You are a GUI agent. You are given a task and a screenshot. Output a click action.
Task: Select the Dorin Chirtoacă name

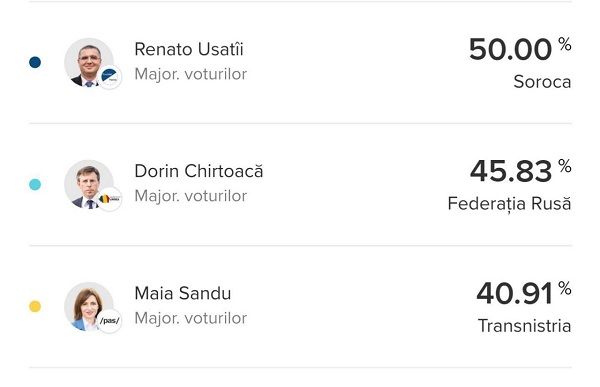point(199,171)
